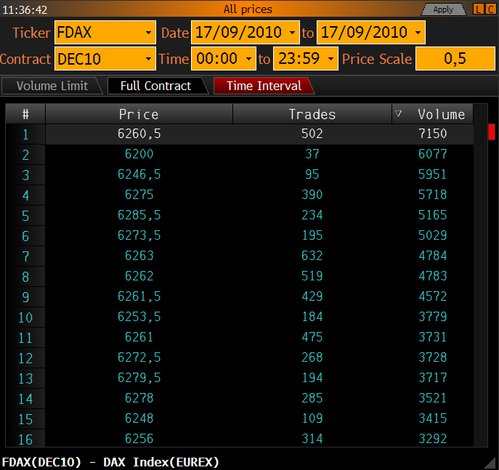Image resolution: width=499 pixels, height=470 pixels.
Task: Sort by the Price column header
Action: pos(139,114)
